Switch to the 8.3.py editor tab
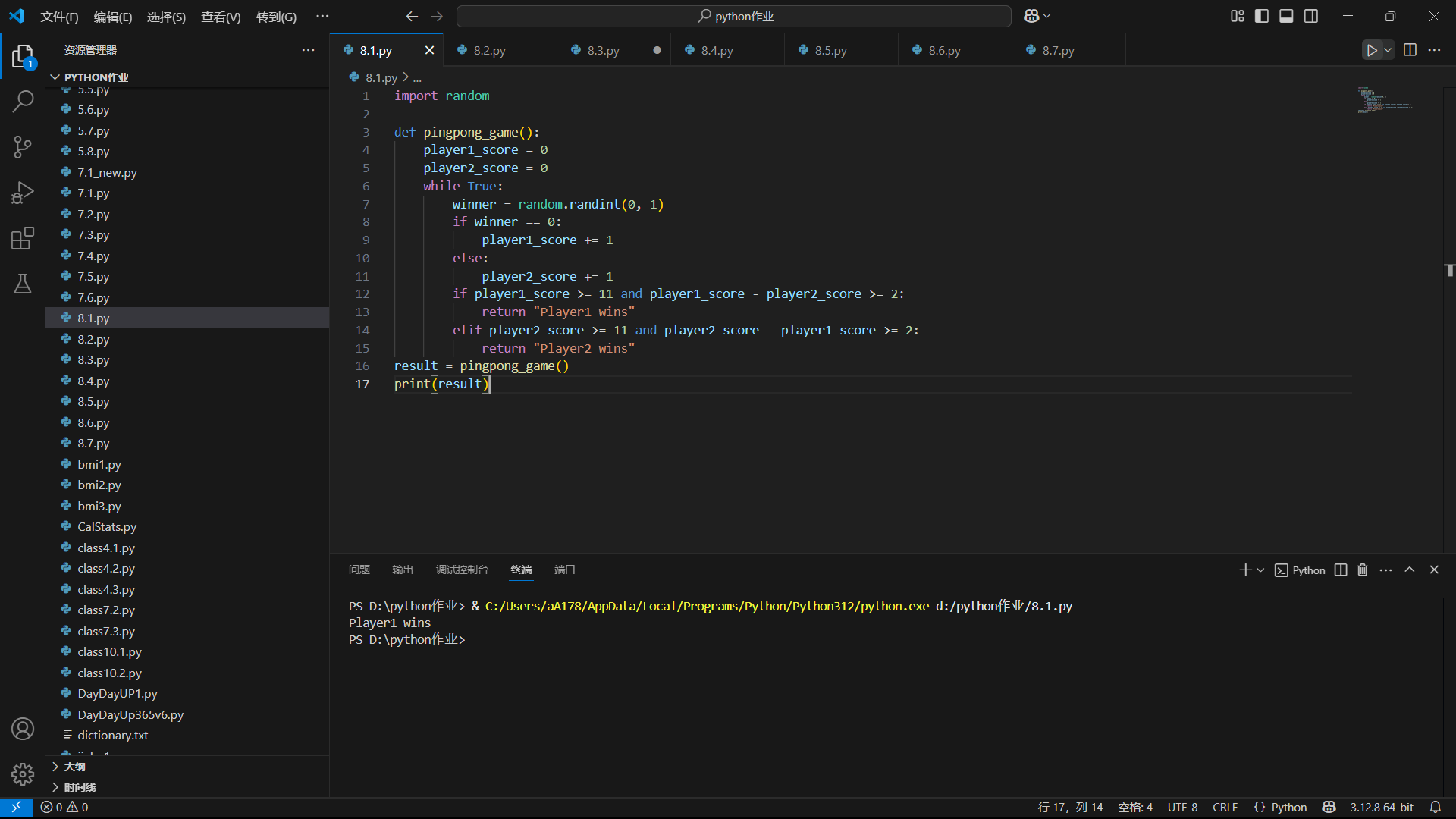This screenshot has width=1456, height=819. (x=603, y=50)
